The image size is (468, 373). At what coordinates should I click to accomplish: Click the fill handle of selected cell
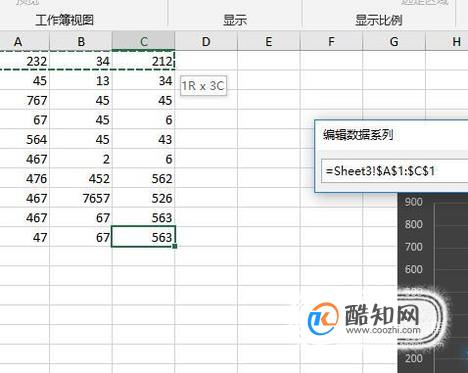click(x=175, y=246)
